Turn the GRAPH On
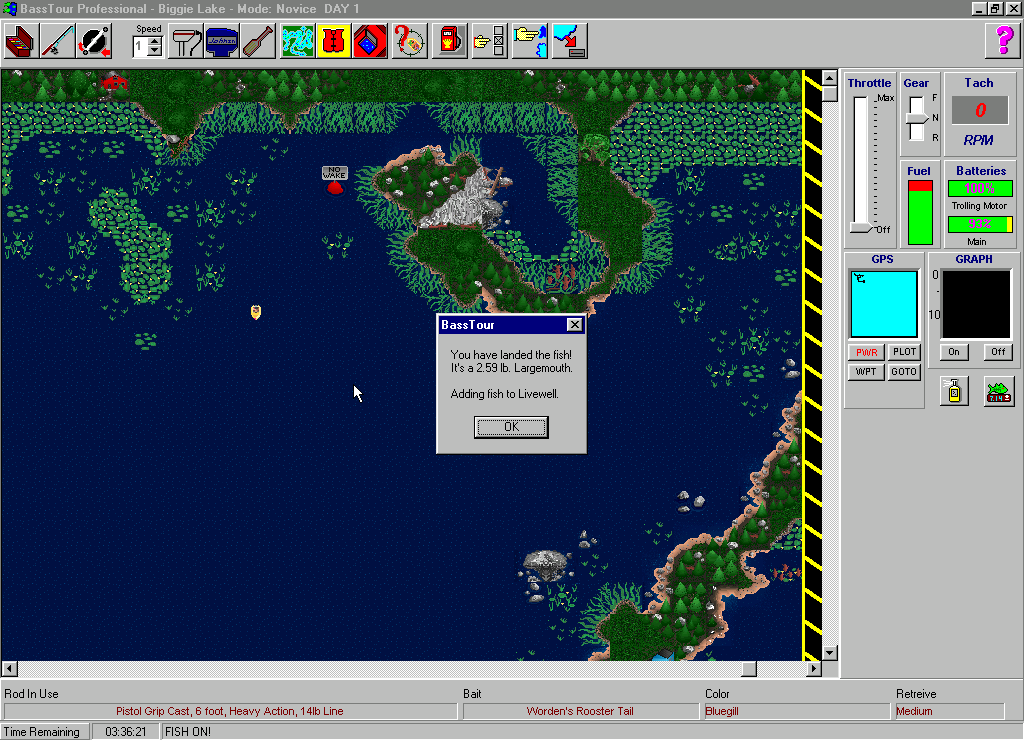Viewport: 1024px width, 740px height. coord(954,351)
